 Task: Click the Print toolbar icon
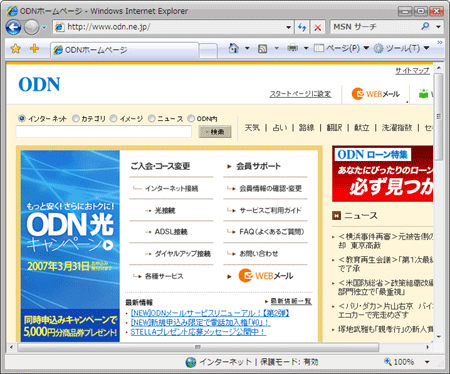292,49
